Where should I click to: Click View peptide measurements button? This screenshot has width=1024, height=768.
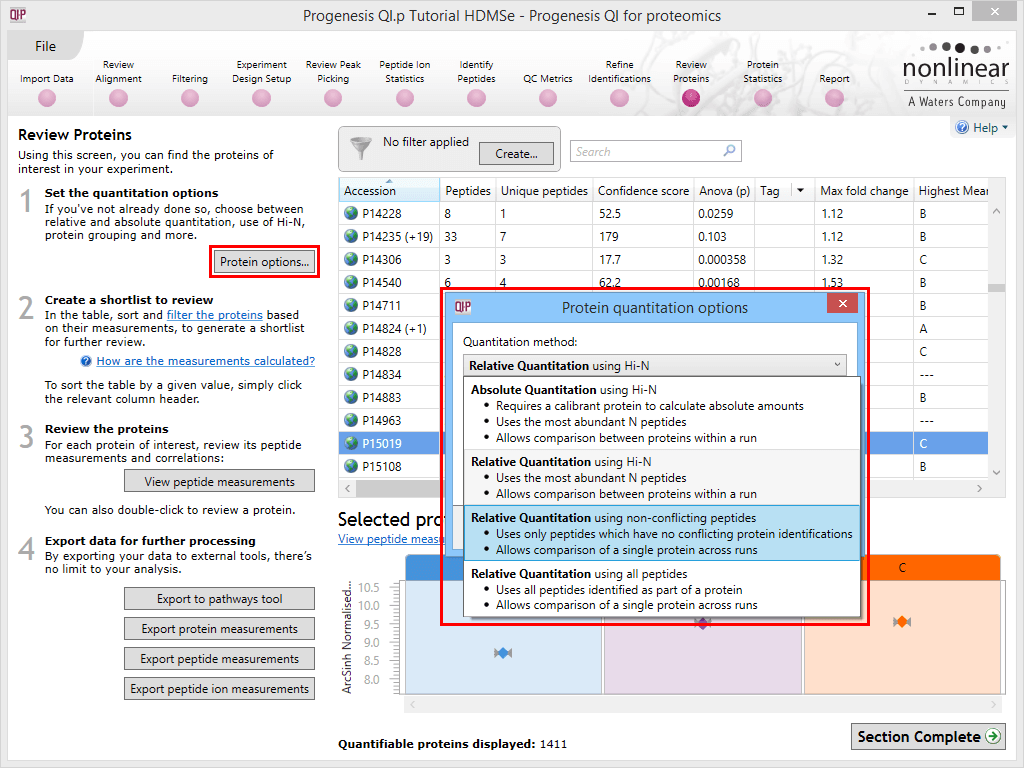click(x=219, y=481)
